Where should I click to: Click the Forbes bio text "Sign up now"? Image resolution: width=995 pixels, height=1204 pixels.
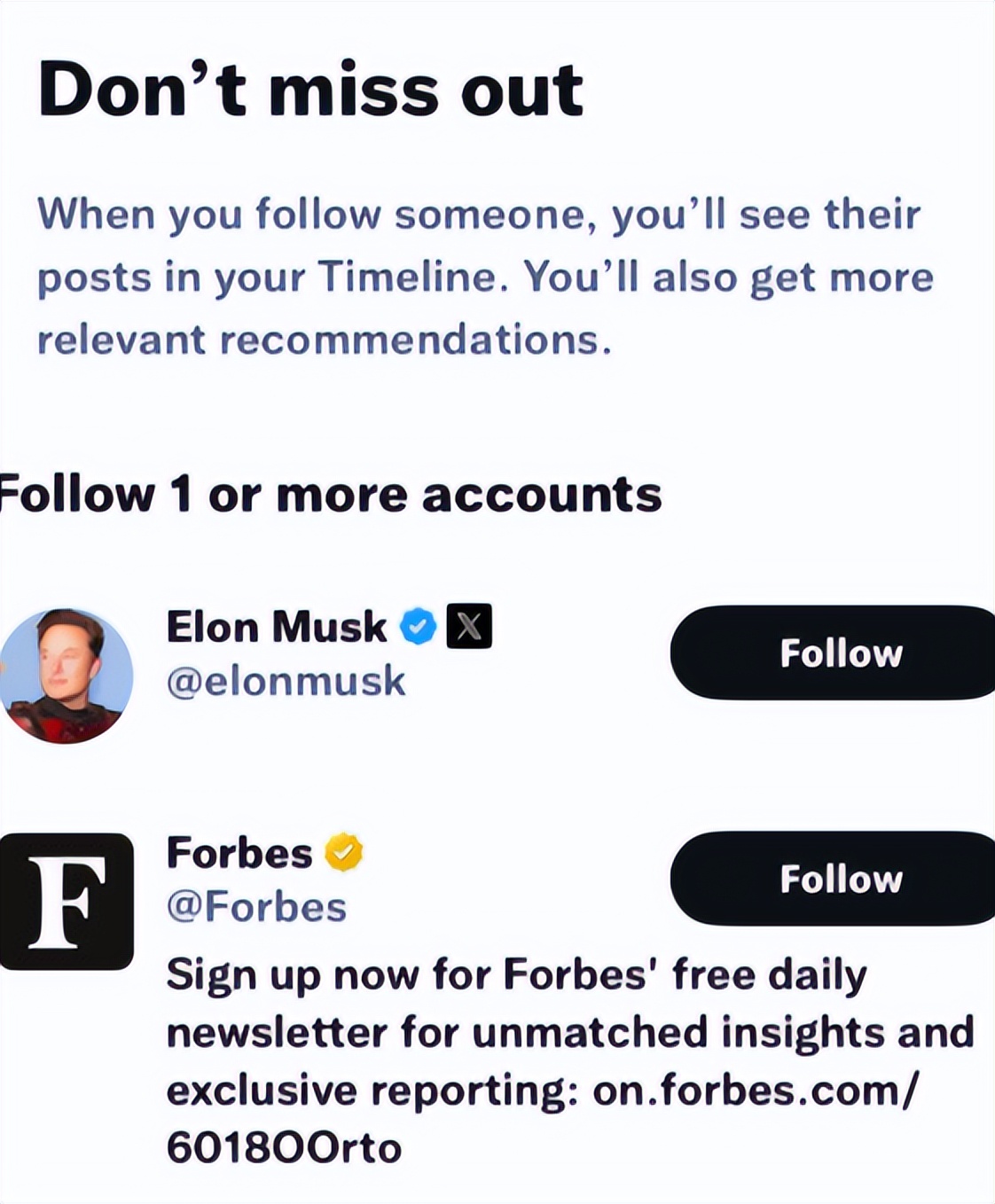293,975
